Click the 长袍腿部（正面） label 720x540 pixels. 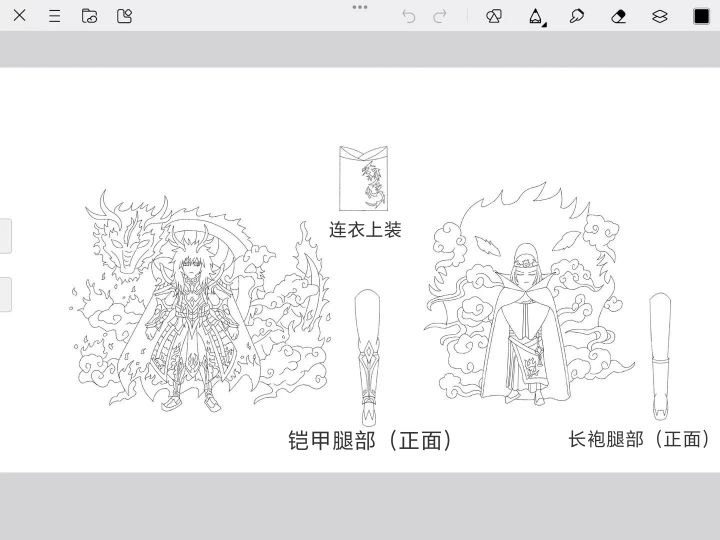coord(639,439)
